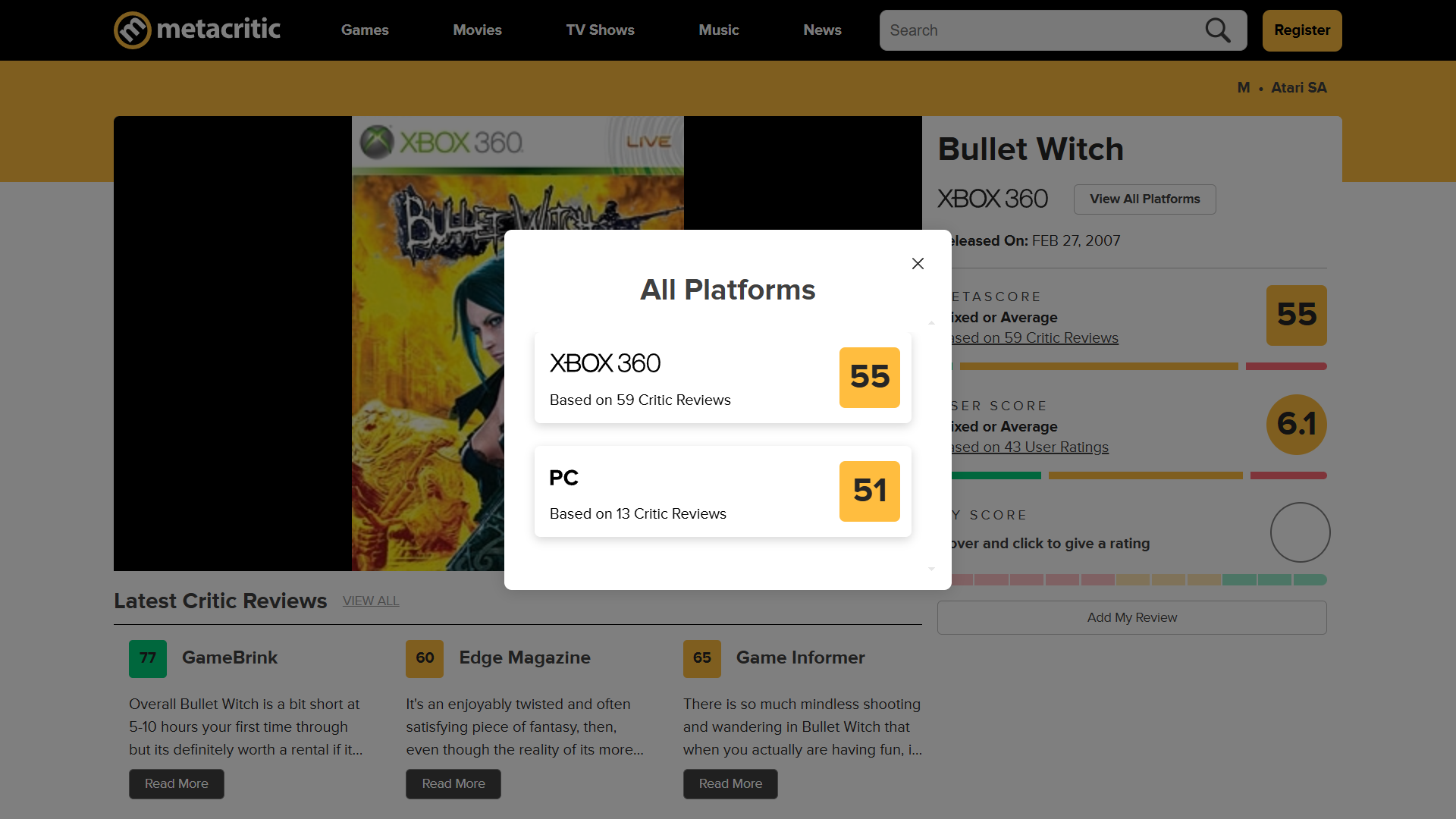
Task: Click the My Score rating bar
Action: point(1137,579)
